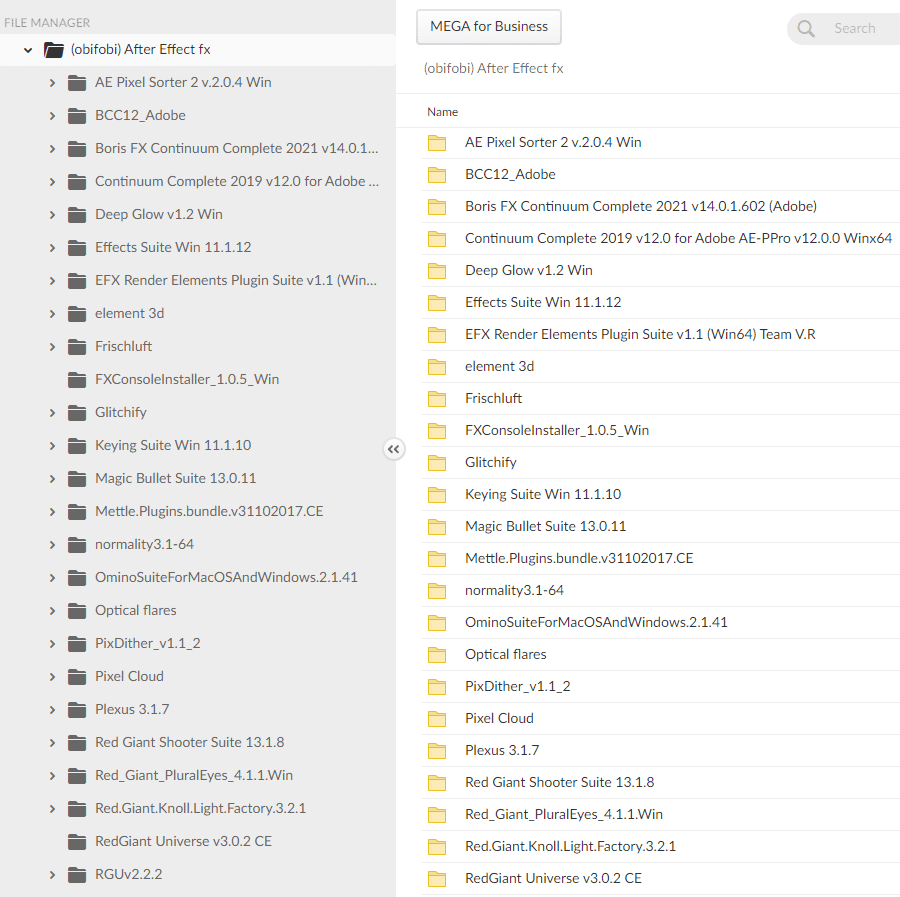
Task: Select EFX Render Elements Plugin Suite in sidebar tree
Action: pyautogui.click(x=236, y=280)
